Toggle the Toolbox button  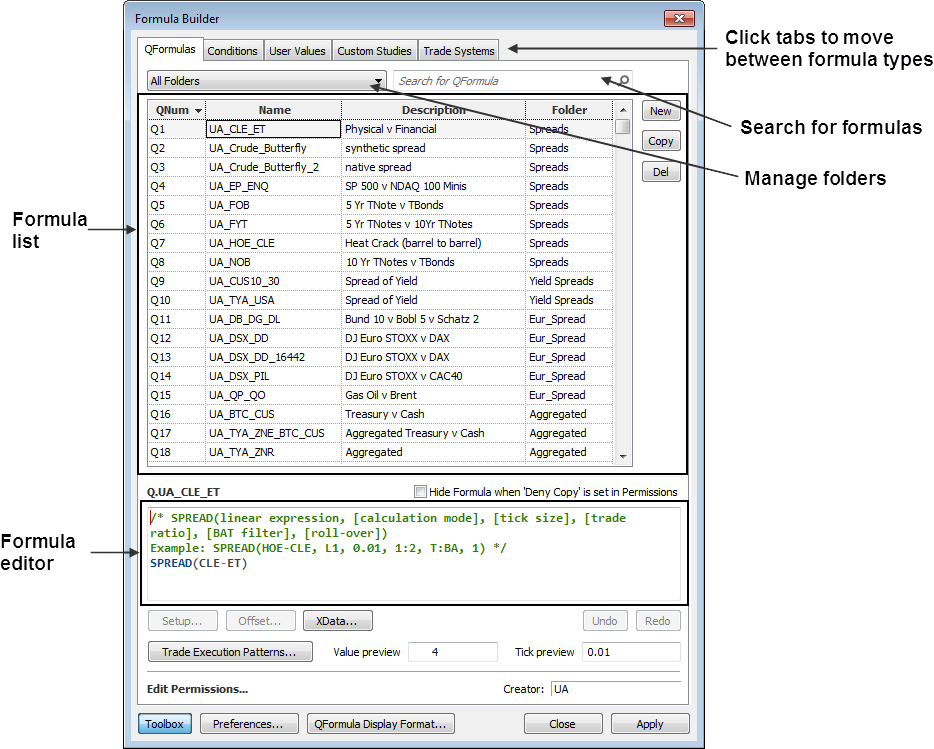click(x=164, y=724)
